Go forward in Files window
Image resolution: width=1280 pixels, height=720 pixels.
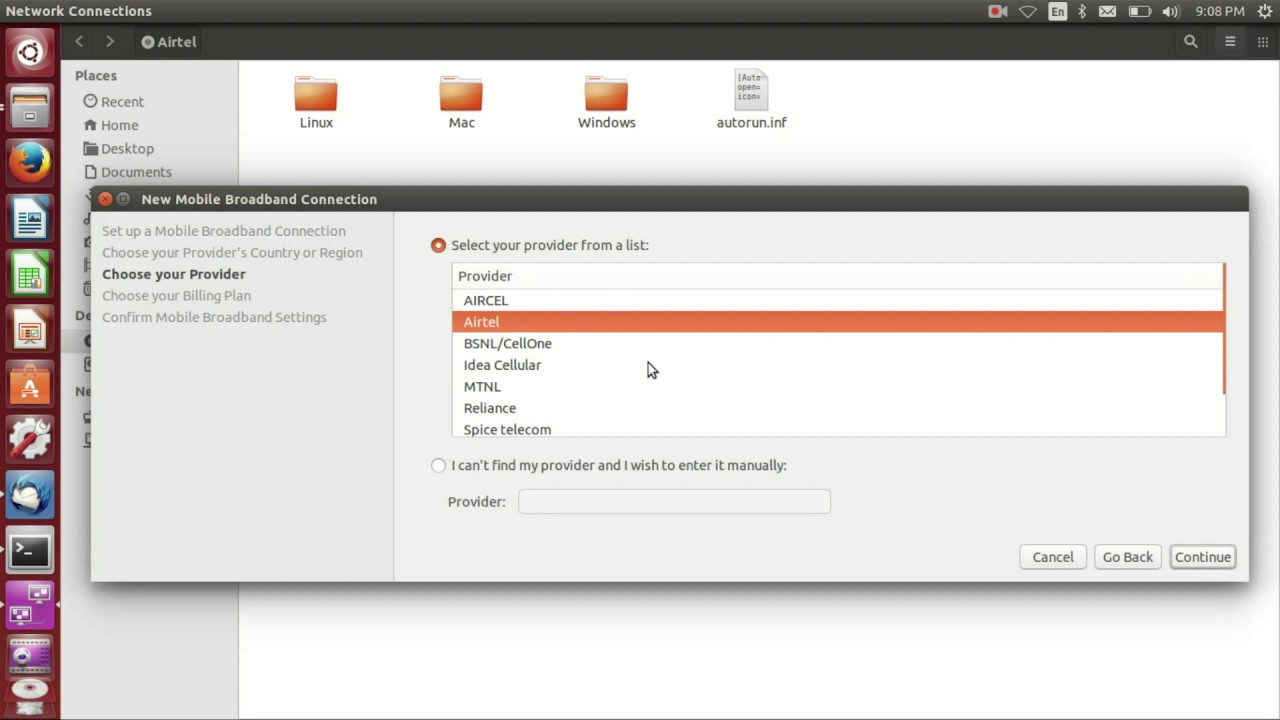(110, 42)
